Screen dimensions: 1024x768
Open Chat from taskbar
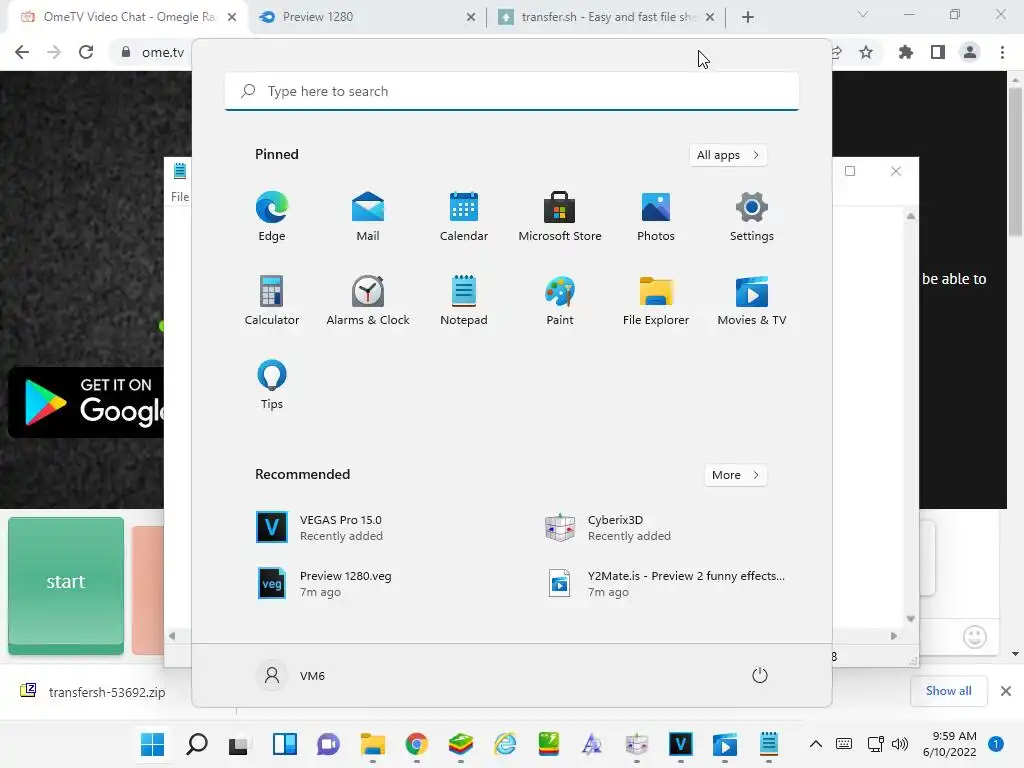tap(328, 744)
